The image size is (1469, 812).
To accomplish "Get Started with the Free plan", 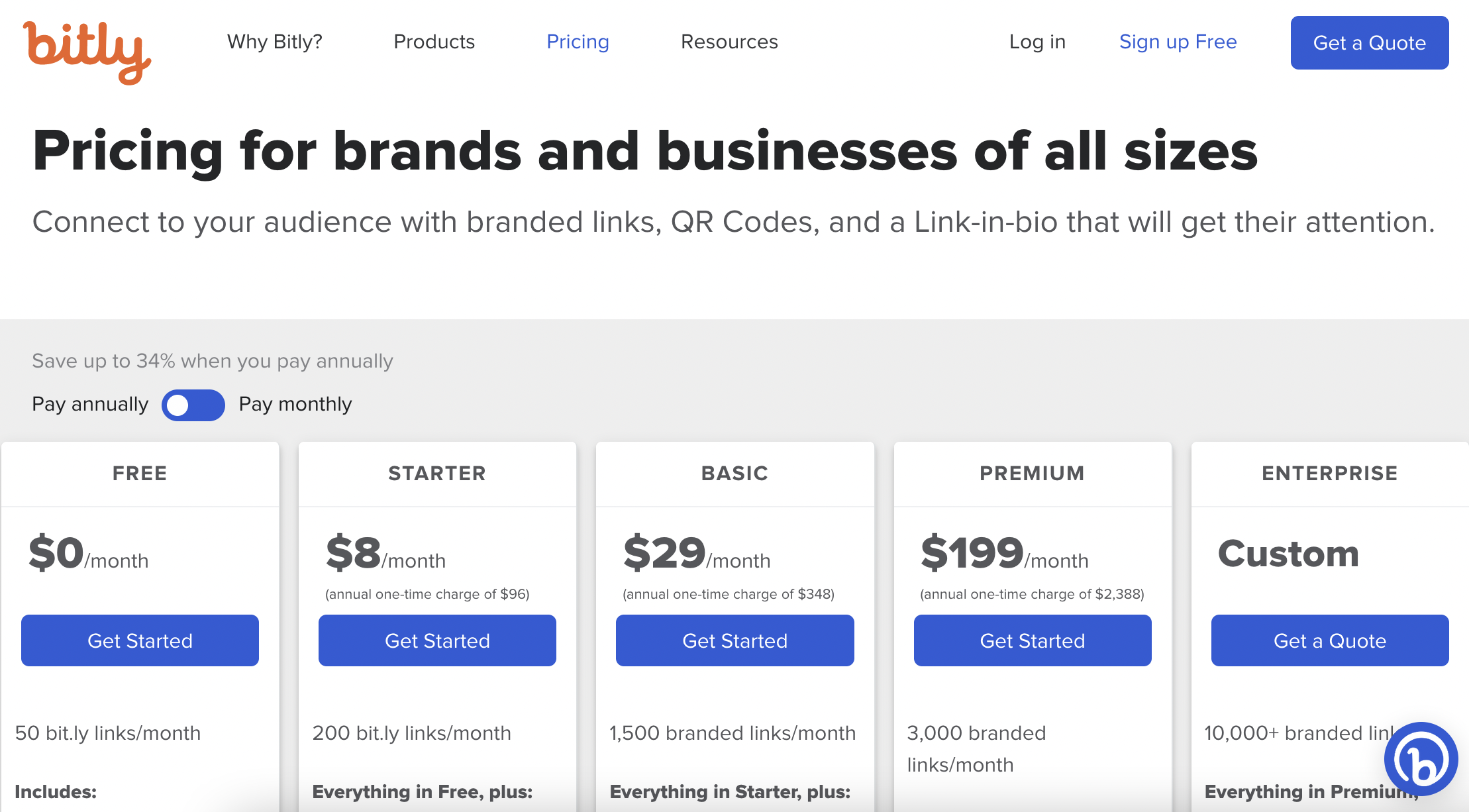I will (140, 640).
